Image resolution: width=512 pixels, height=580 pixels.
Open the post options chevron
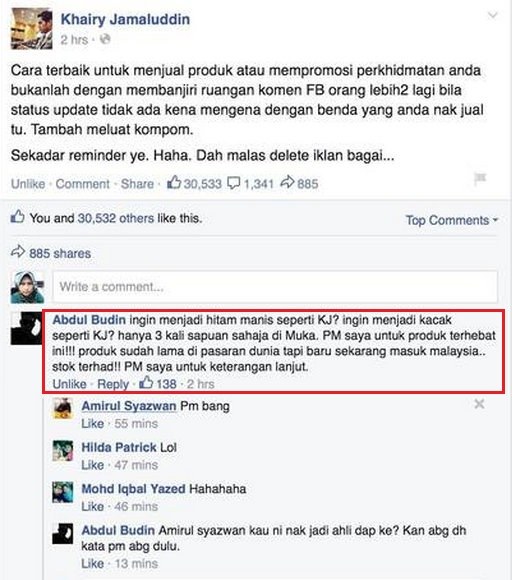(492, 16)
